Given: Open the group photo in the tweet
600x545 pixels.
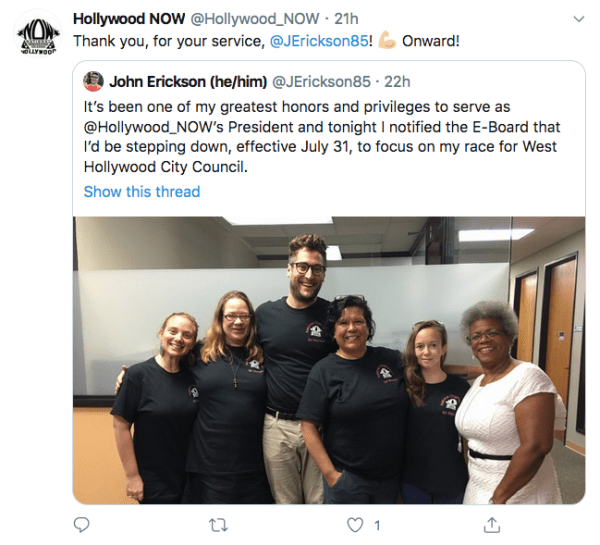Looking at the screenshot, I should point(329,360).
